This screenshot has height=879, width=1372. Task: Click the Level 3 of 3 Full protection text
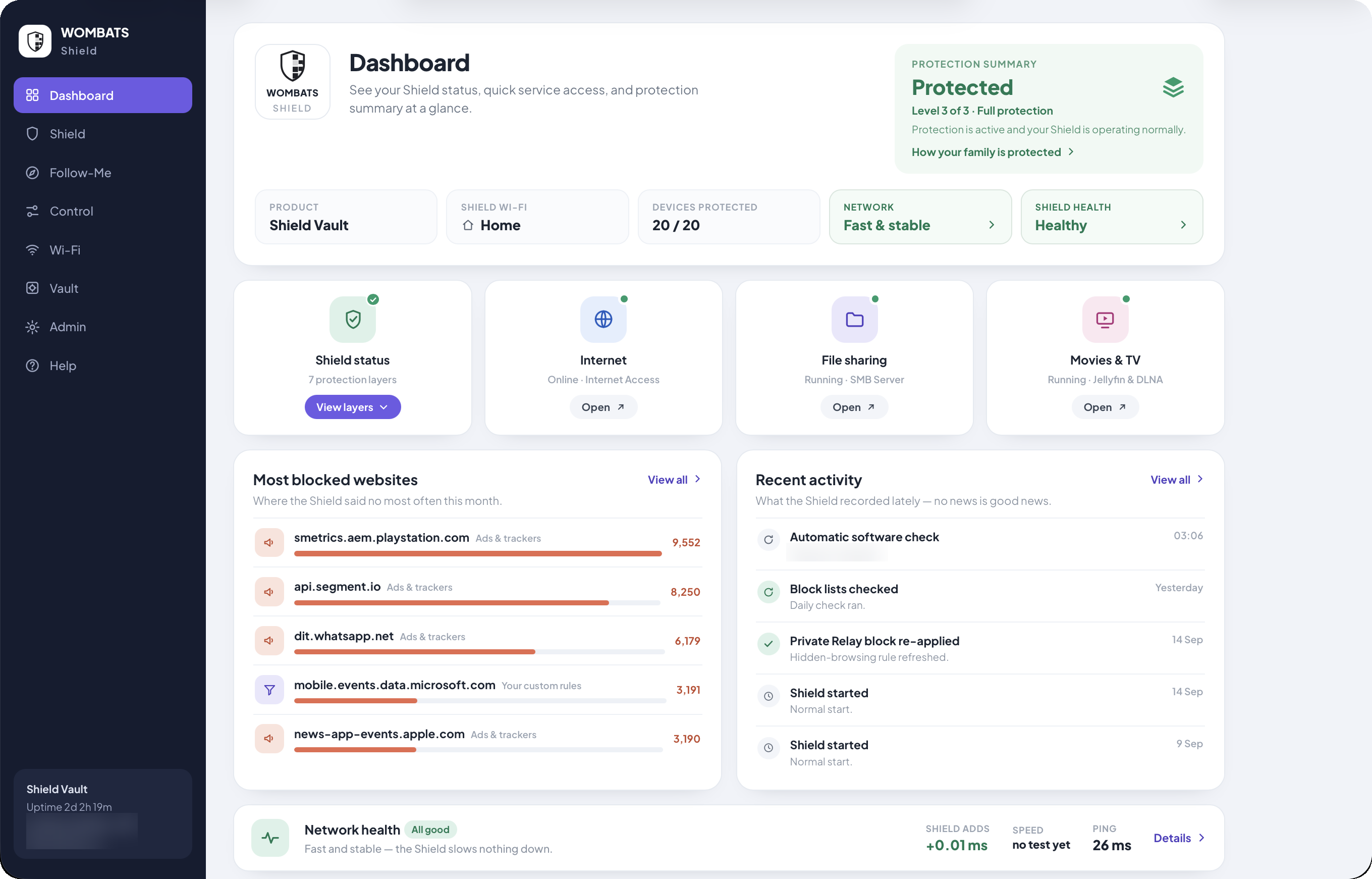click(x=982, y=111)
